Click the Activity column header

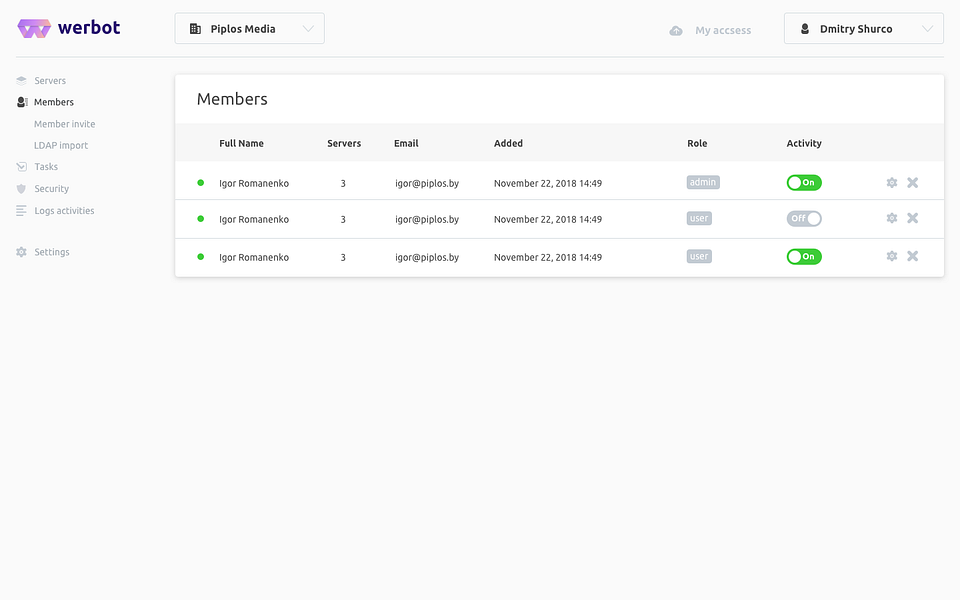coord(804,143)
